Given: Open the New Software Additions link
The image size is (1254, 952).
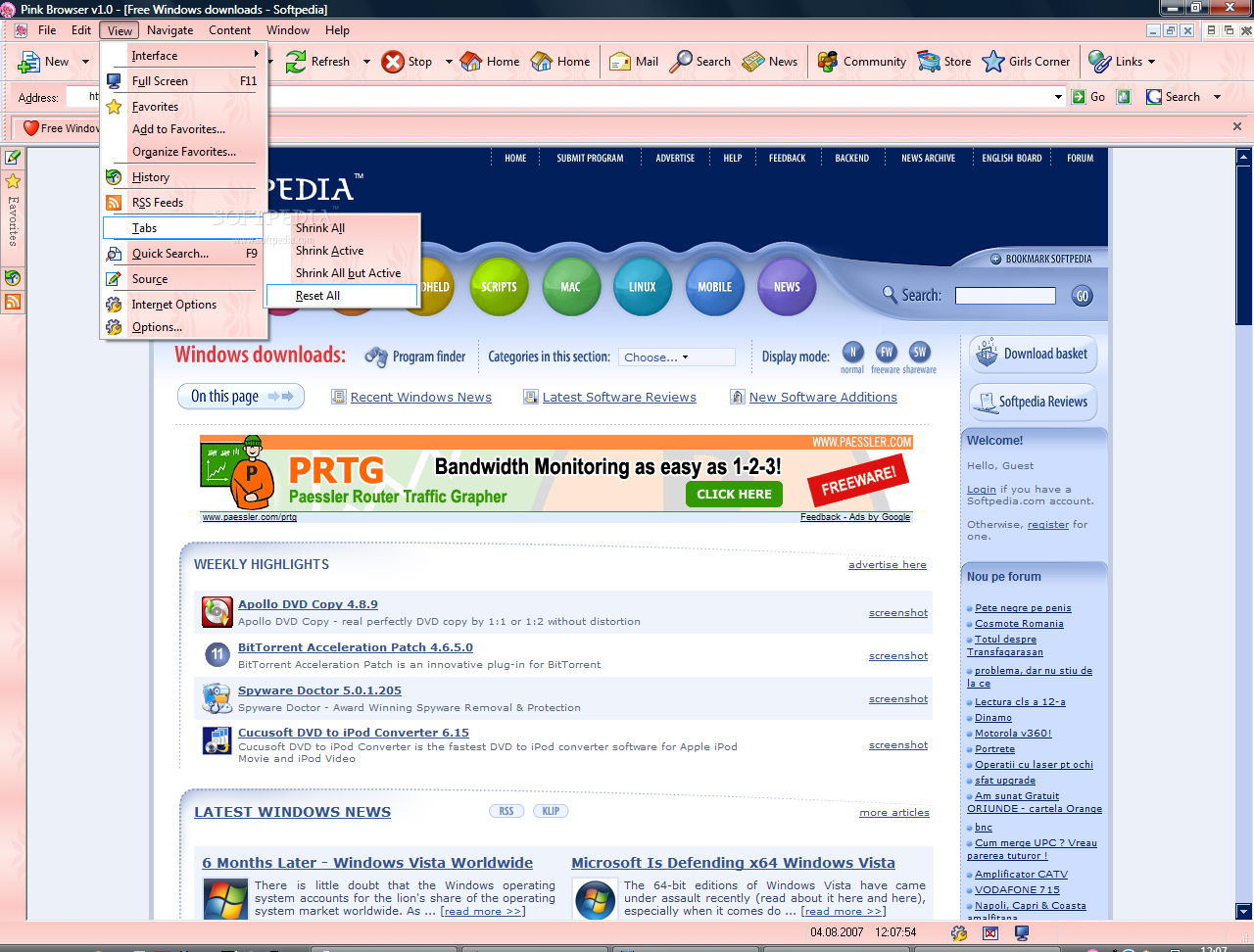Looking at the screenshot, I should click(823, 397).
